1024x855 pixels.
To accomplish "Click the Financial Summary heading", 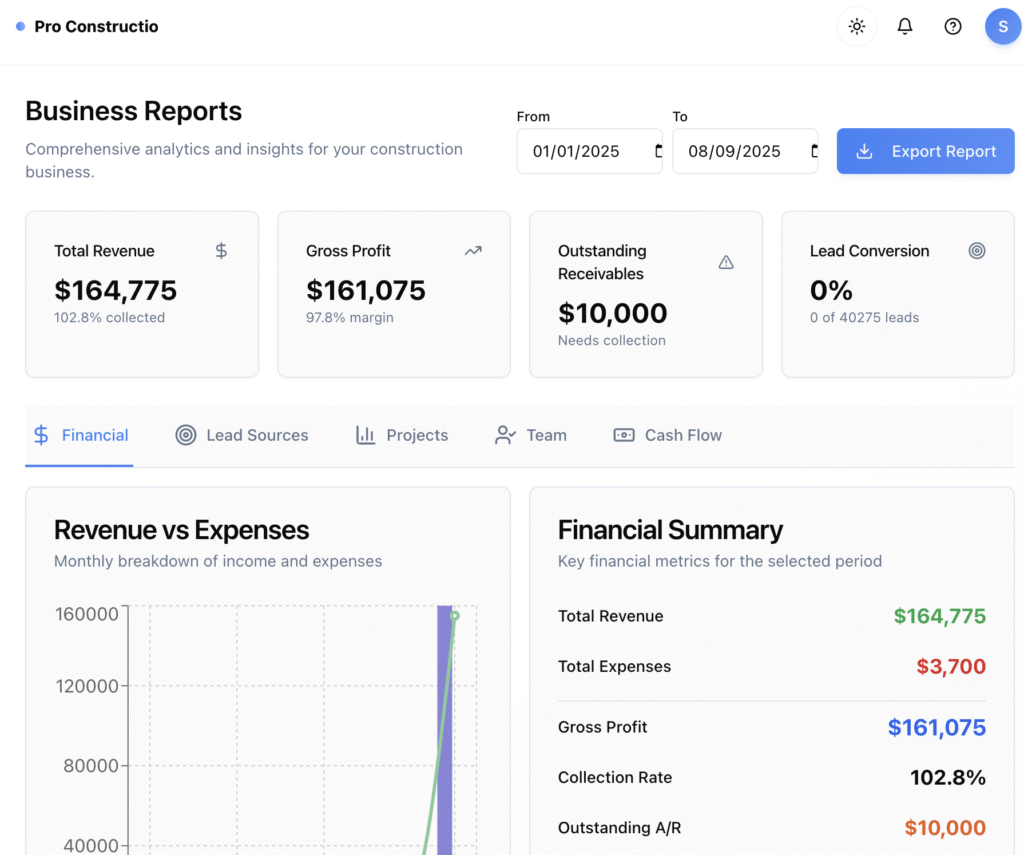I will coord(671,530).
